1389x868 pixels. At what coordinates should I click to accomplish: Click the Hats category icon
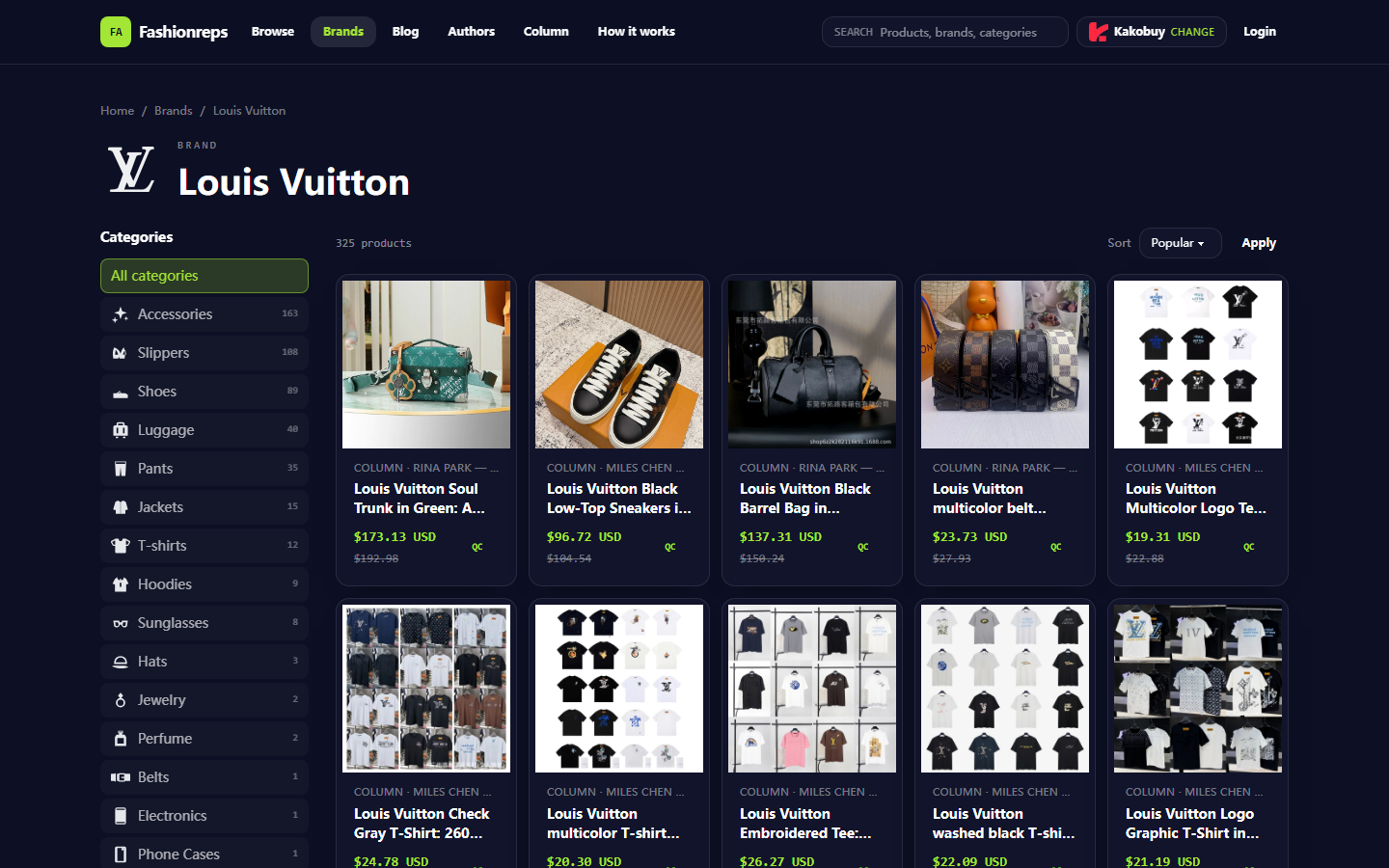121,662
